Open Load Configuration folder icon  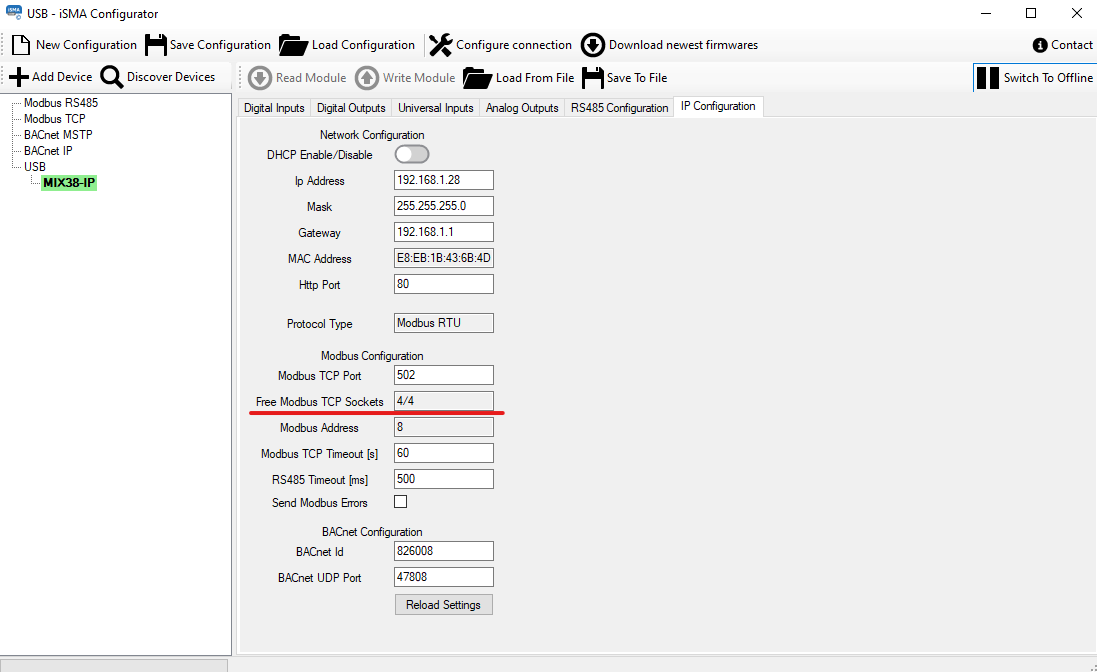pyautogui.click(x=293, y=45)
